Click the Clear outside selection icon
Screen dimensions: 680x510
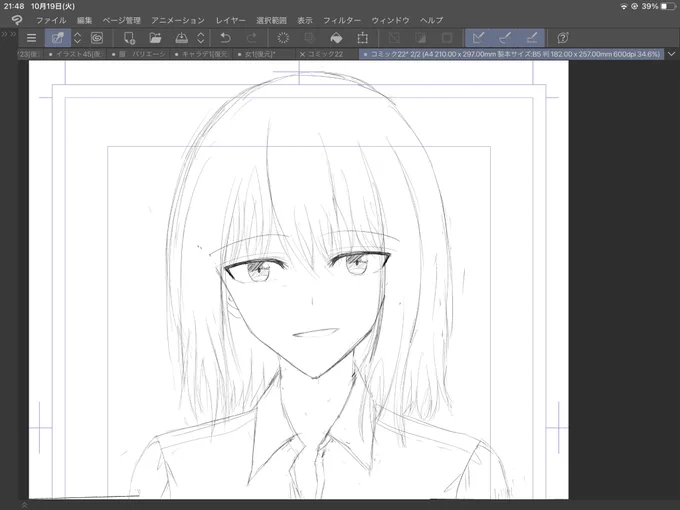click(x=309, y=38)
